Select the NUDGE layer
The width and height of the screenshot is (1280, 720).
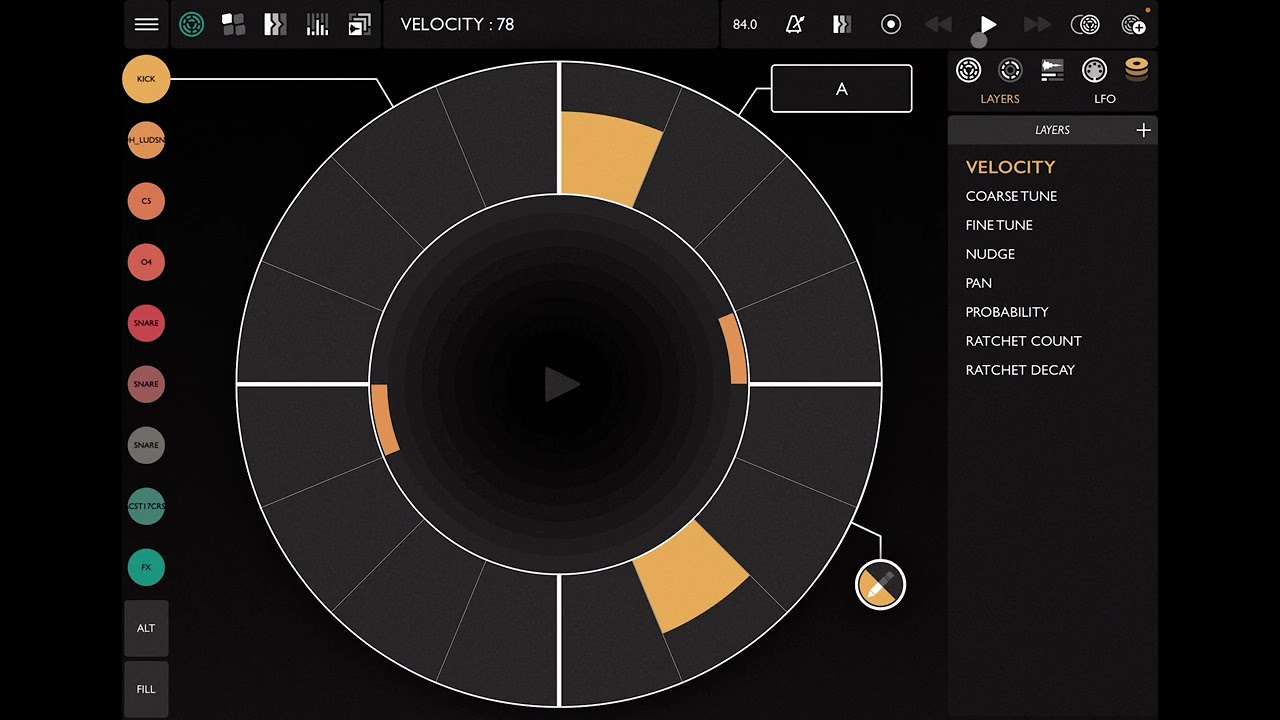click(x=990, y=254)
